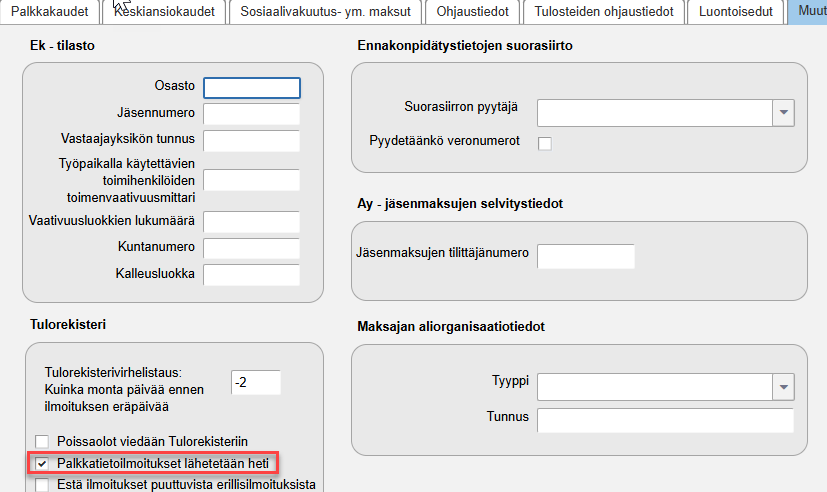Uncheck Palkkatietoilmoitukset lähetetään heti checkbox
The width and height of the screenshot is (827, 492).
pyautogui.click(x=42, y=464)
